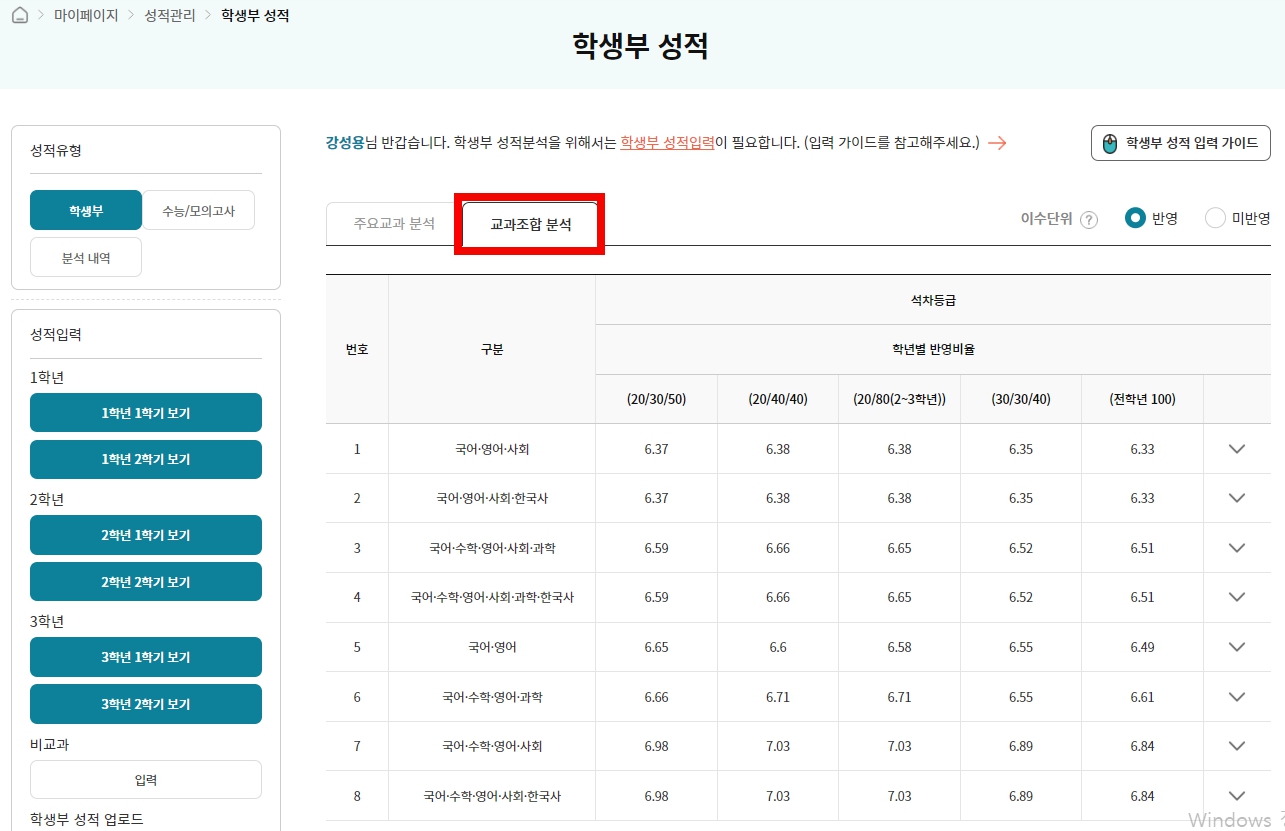Select the 교과조합 분석 tab
This screenshot has height=831, width=1285.
point(530,225)
